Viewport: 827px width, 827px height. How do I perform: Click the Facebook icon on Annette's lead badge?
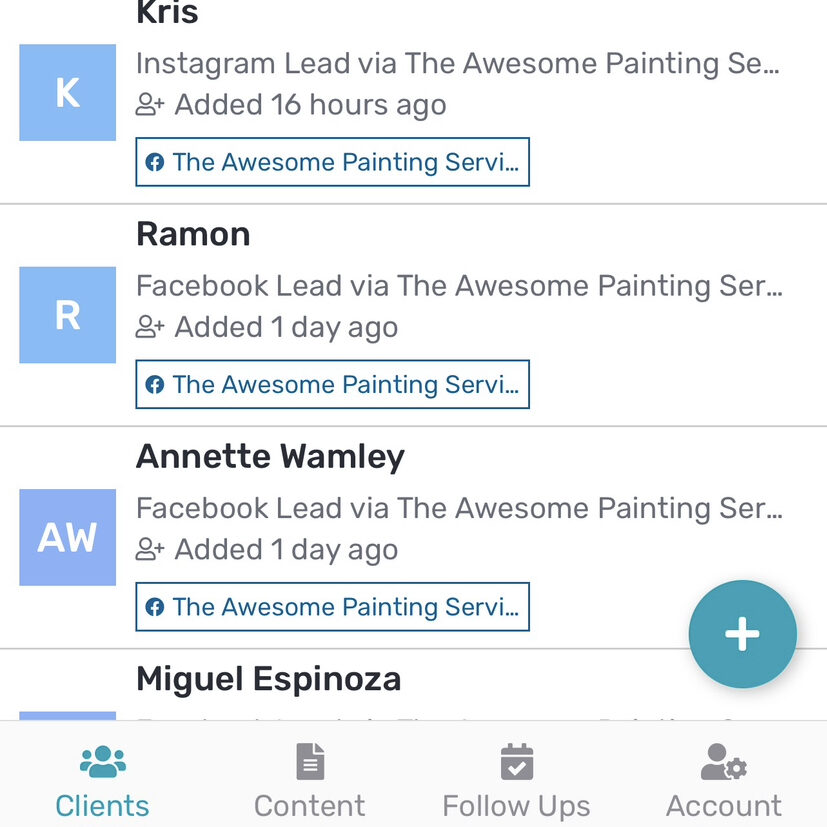[155, 607]
